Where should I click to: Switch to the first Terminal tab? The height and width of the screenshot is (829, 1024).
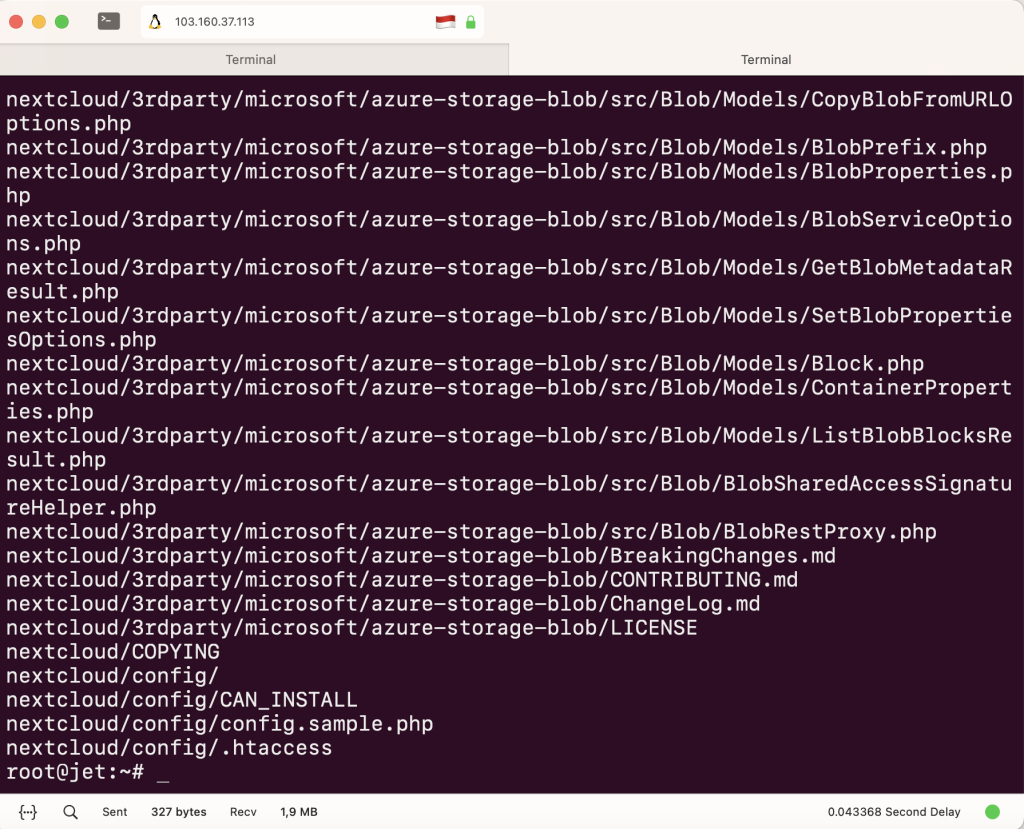(x=254, y=59)
